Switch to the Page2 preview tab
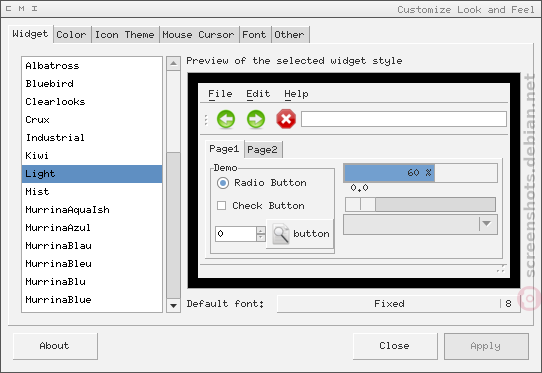The height and width of the screenshot is (373, 542). pos(263,150)
